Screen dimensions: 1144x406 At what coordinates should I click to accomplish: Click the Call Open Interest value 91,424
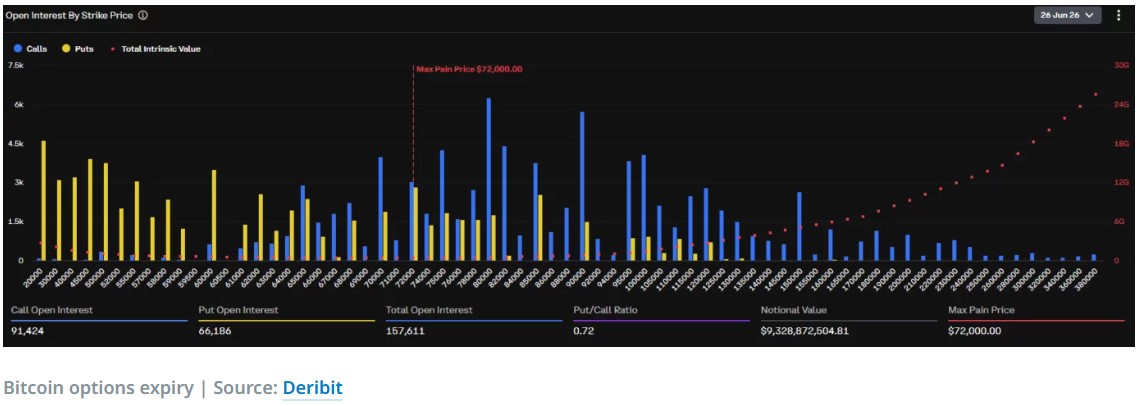coord(26,331)
